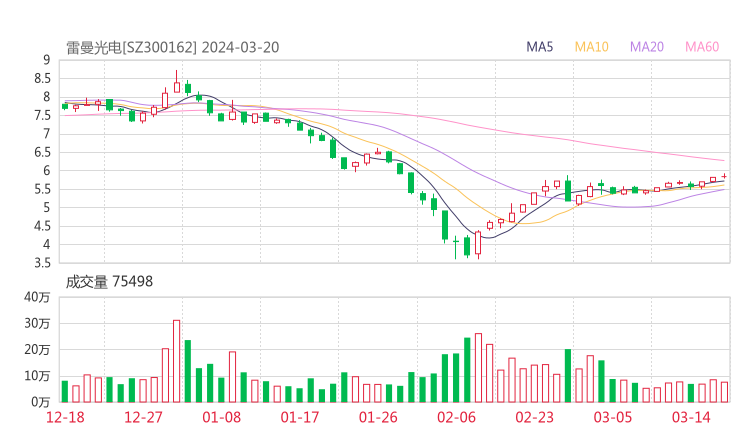The image size is (740, 440).
Task: Click the 01-26 date axis label
Action: point(378,417)
